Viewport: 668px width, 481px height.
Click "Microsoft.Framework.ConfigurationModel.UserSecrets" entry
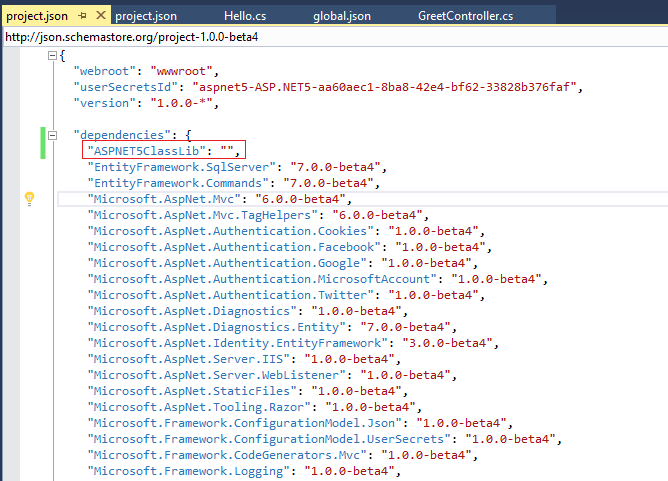point(323,439)
